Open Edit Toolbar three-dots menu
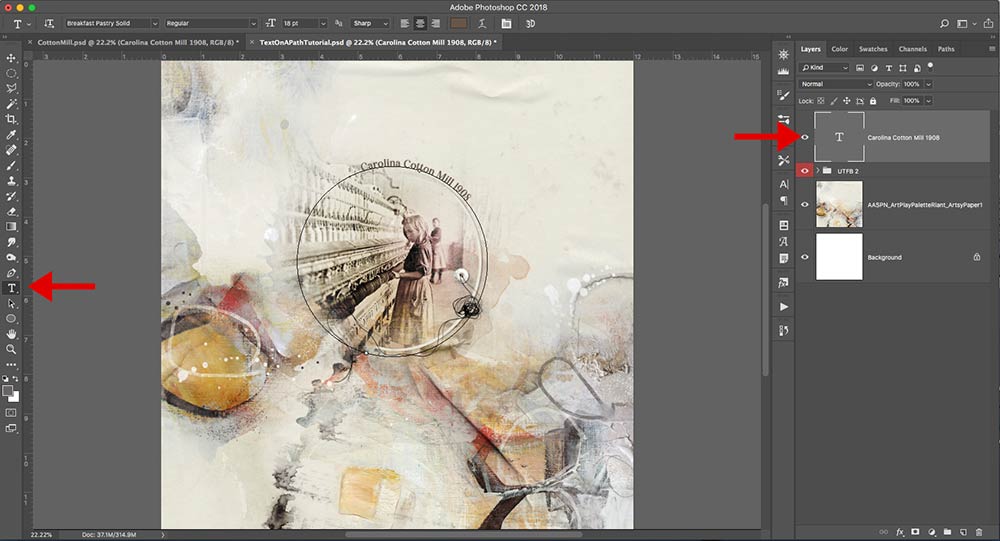Screen dimensions: 1000x541 coord(11,365)
